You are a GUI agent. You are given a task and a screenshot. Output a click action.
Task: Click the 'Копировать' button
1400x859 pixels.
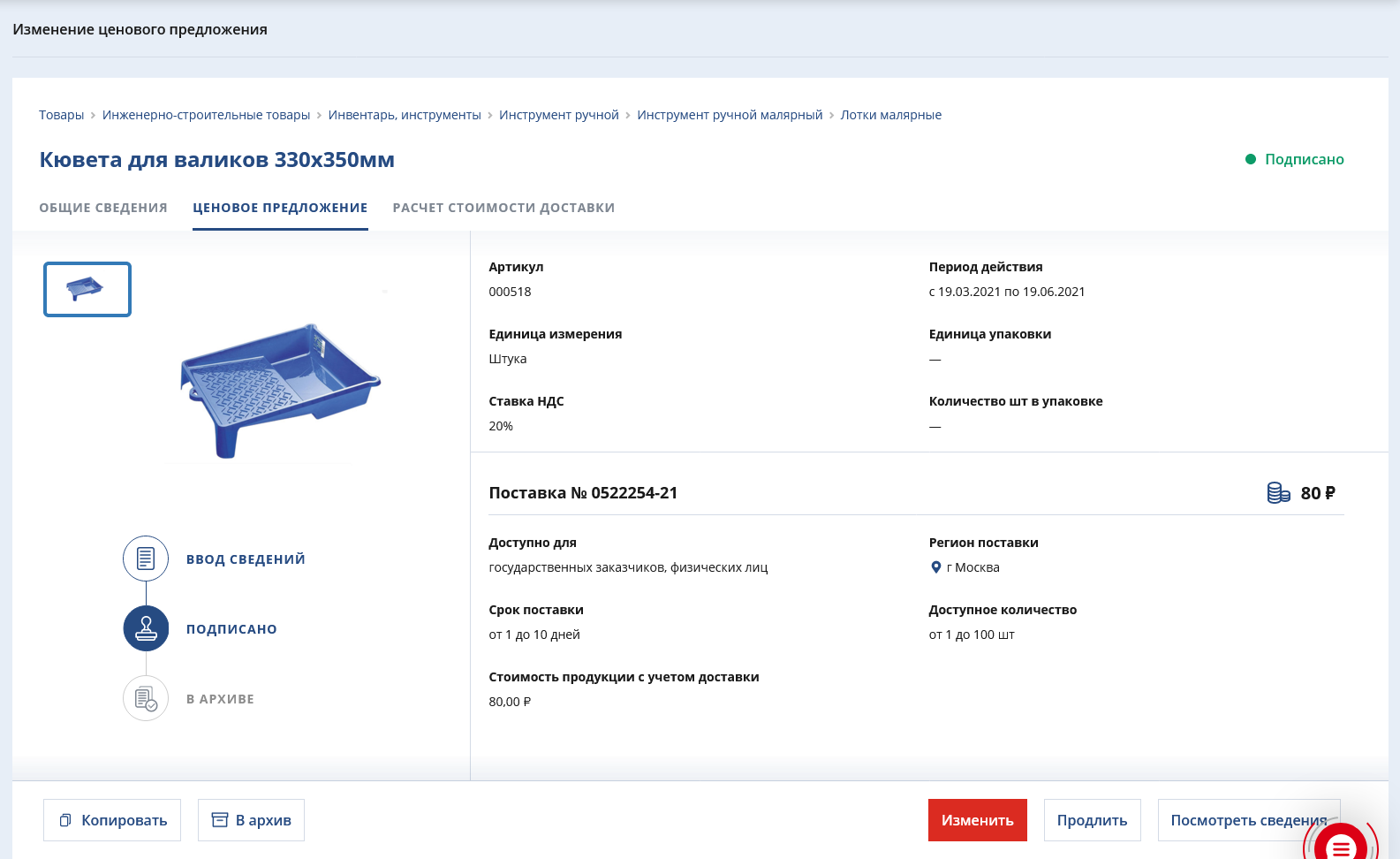(112, 820)
